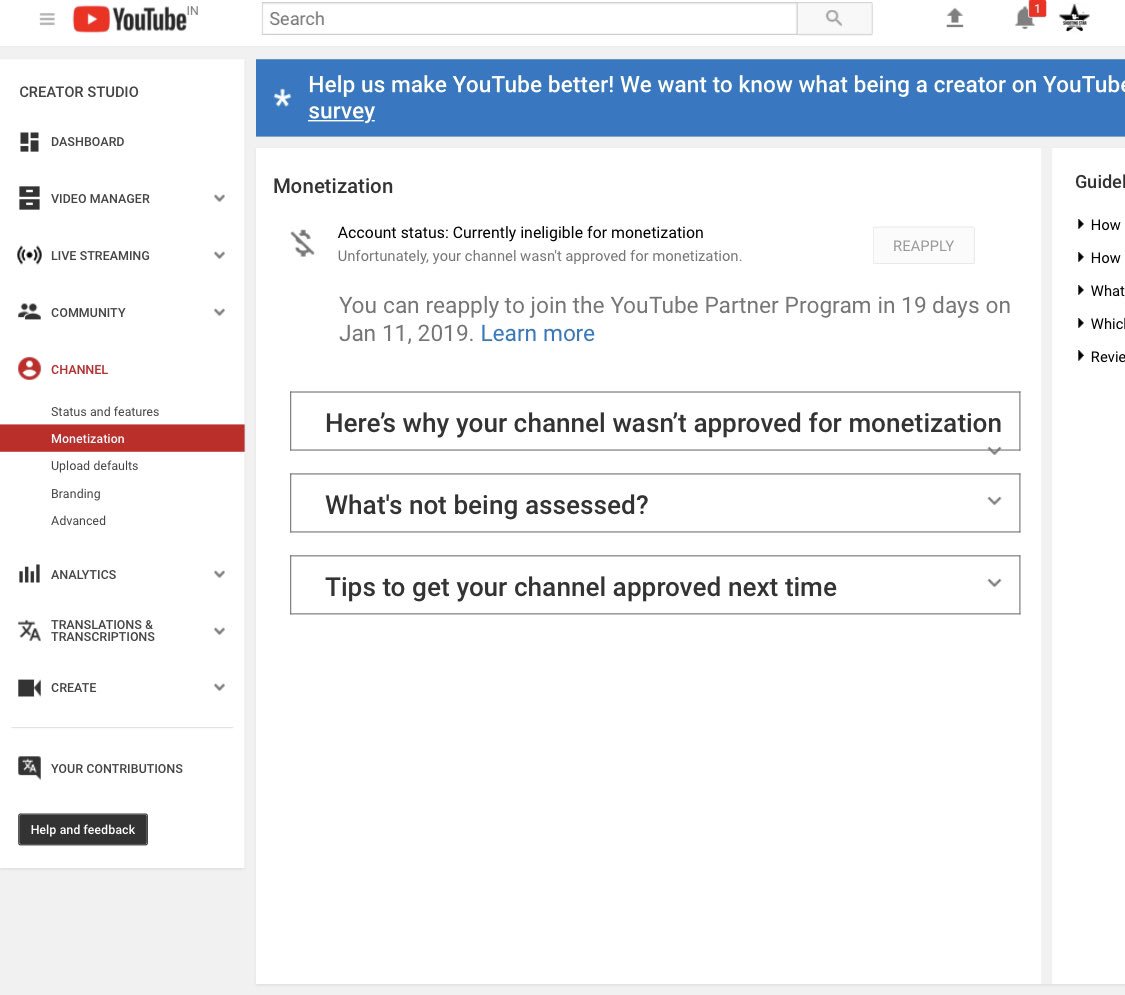Expand Live Streaming section chevron
The image size is (1125, 995).
pyautogui.click(x=220, y=255)
